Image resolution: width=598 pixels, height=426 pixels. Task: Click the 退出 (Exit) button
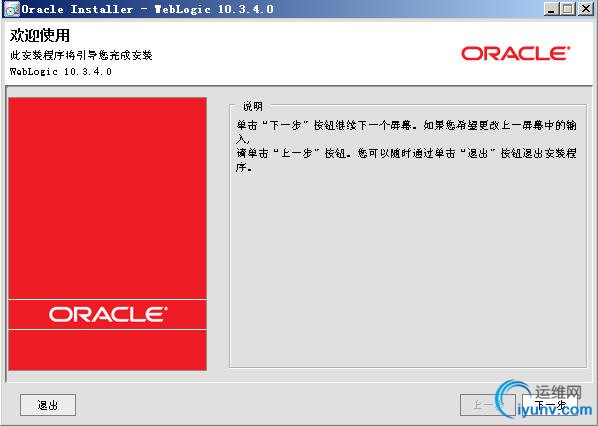48,405
